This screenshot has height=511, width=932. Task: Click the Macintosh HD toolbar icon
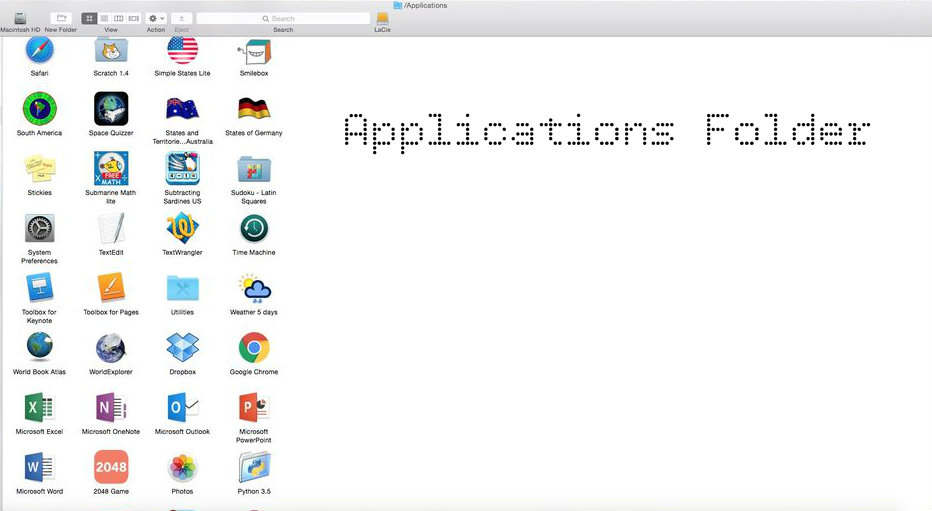click(20, 18)
